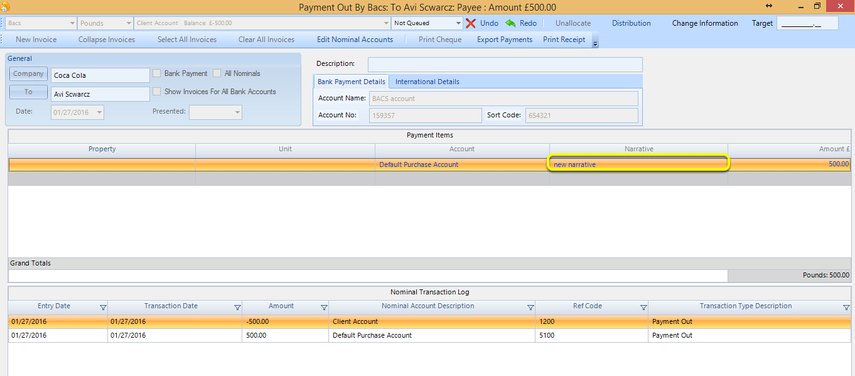The height and width of the screenshot is (376, 855).
Task: Click ref code 5100 cell
Action: point(592,336)
